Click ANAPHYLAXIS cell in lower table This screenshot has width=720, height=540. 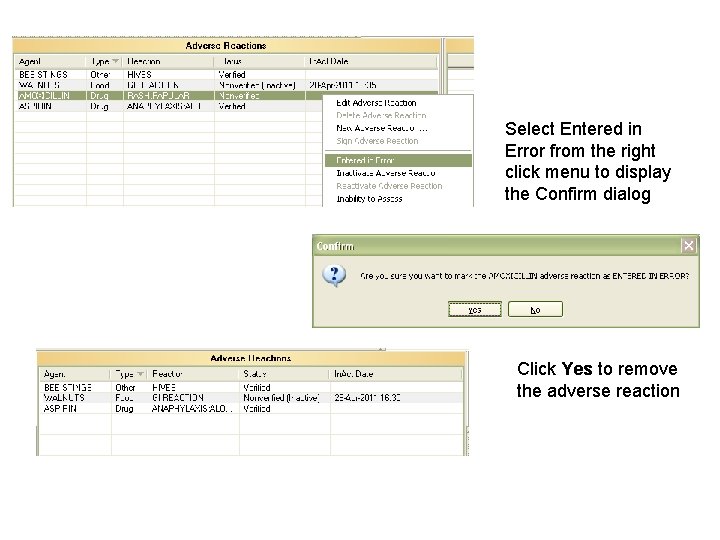[x=192, y=408]
